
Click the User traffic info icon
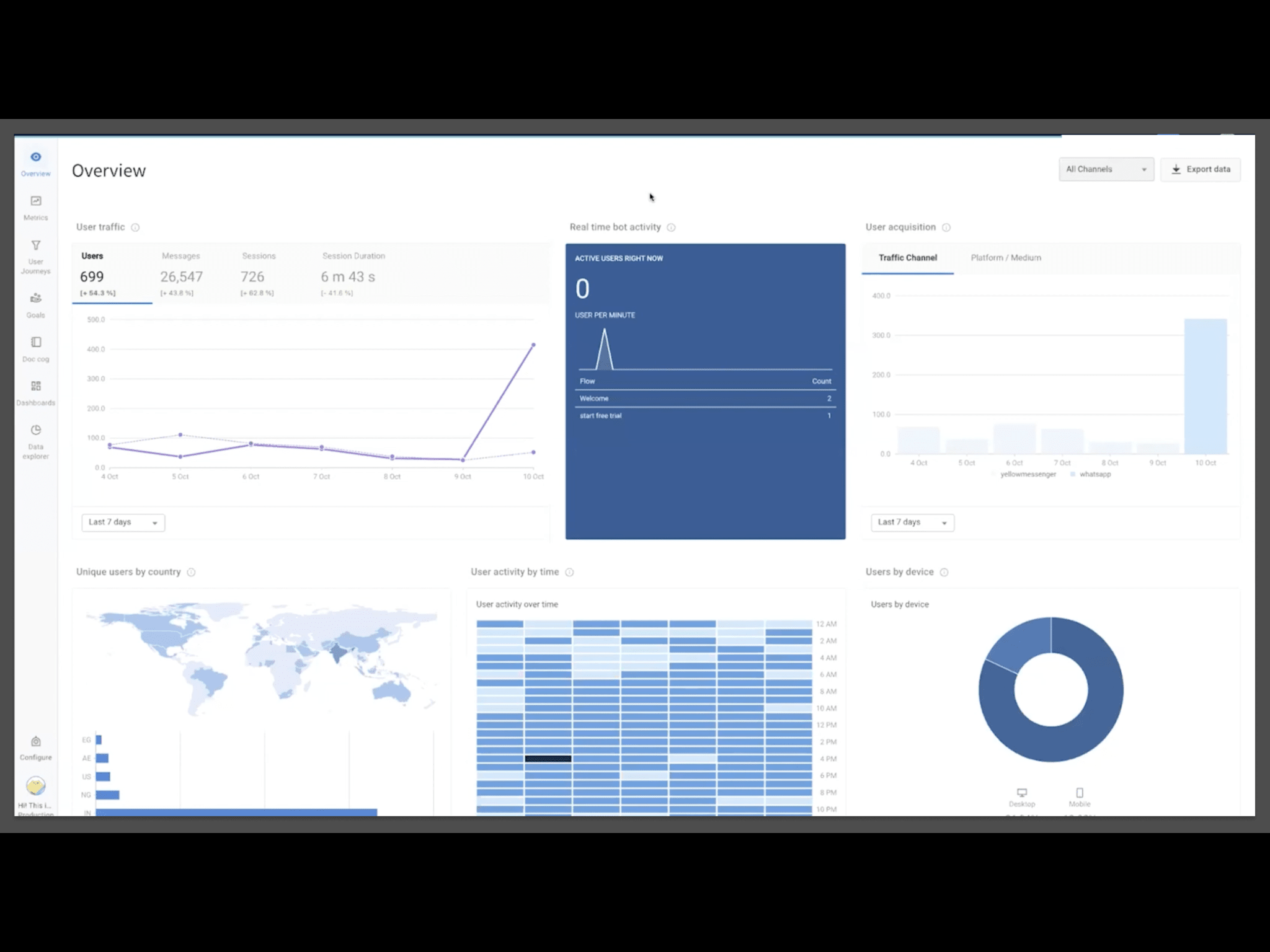click(x=135, y=227)
